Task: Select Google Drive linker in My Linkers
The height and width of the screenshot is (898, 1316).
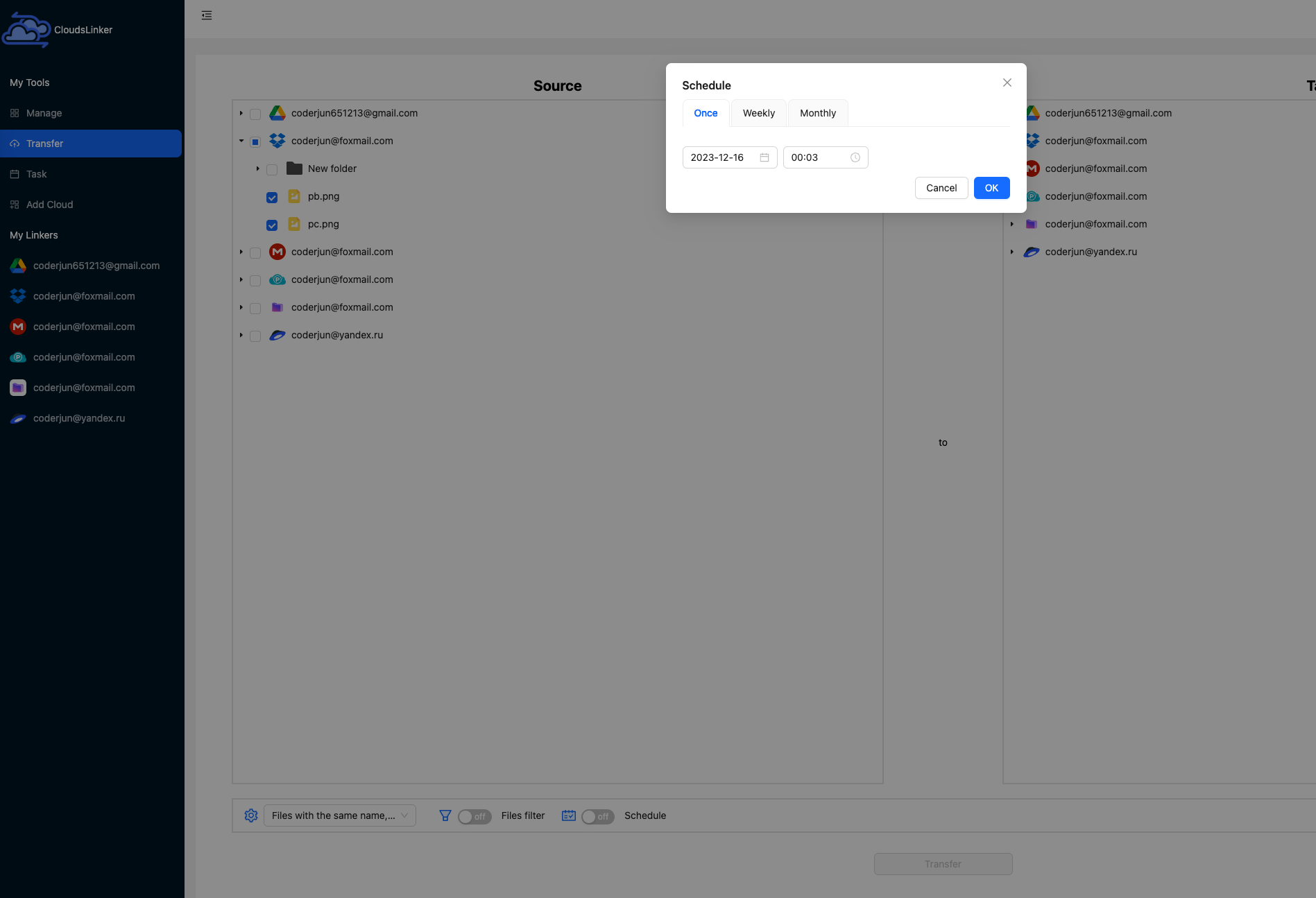Action: click(x=91, y=266)
